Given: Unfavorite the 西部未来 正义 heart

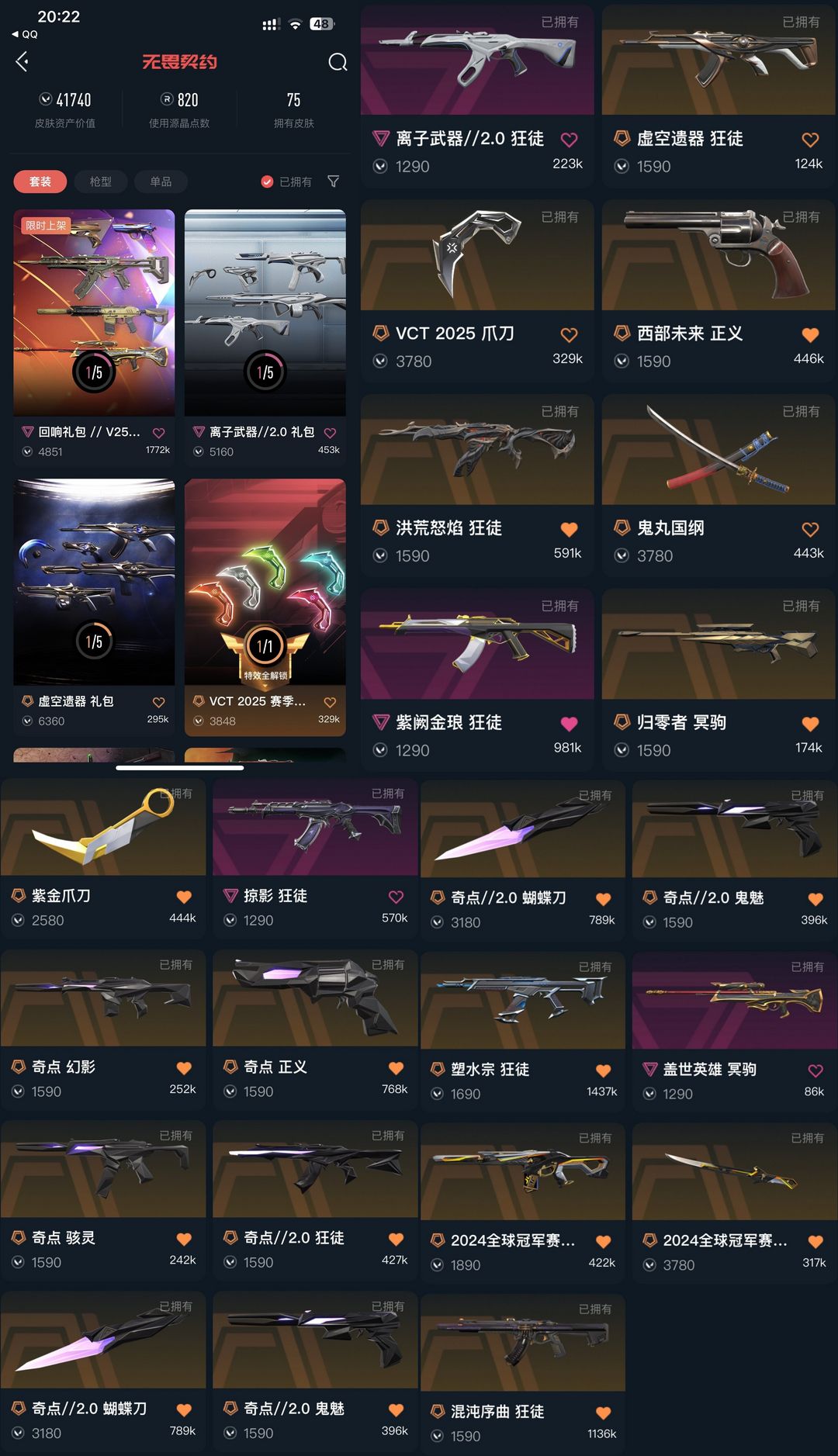Looking at the screenshot, I should pyautogui.click(x=810, y=334).
